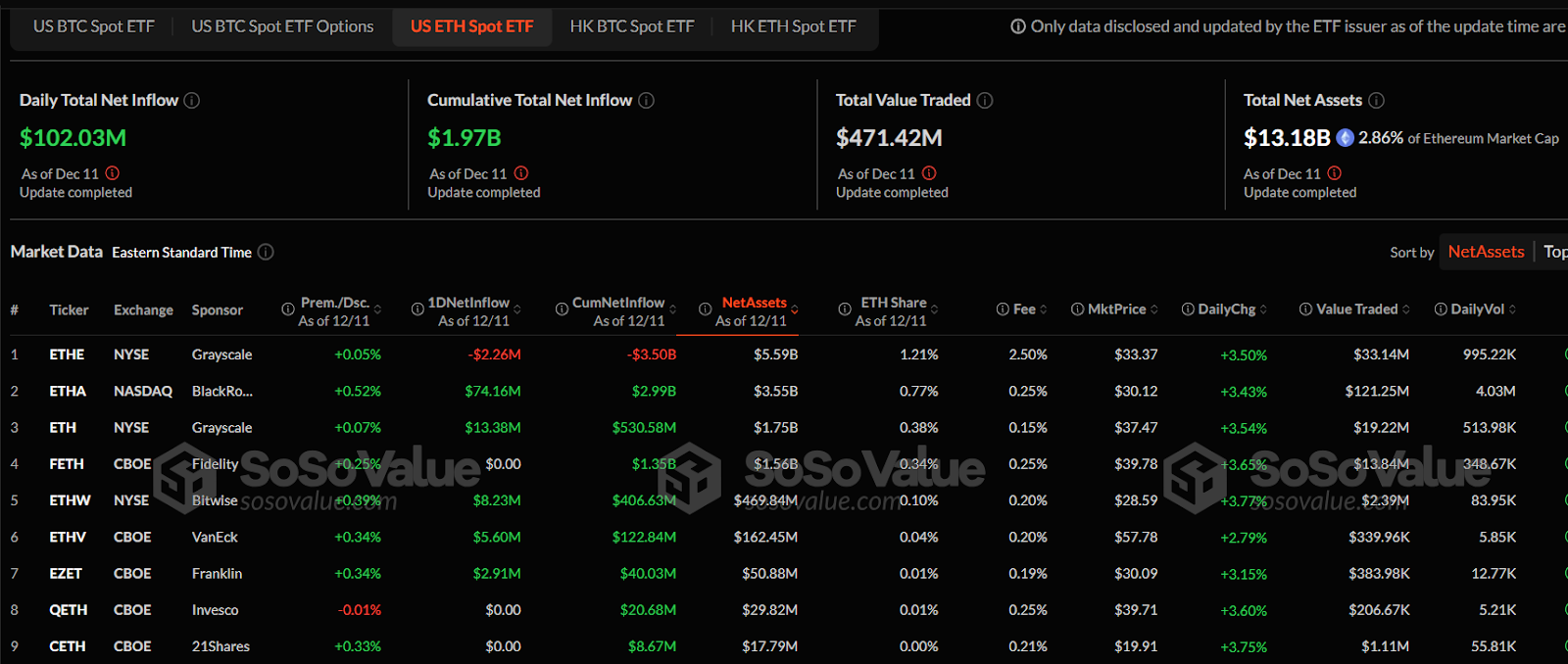Click red alert icon under Cumulative Total Net Inflow date
Screen dimensions: 1568x664
pos(521,173)
